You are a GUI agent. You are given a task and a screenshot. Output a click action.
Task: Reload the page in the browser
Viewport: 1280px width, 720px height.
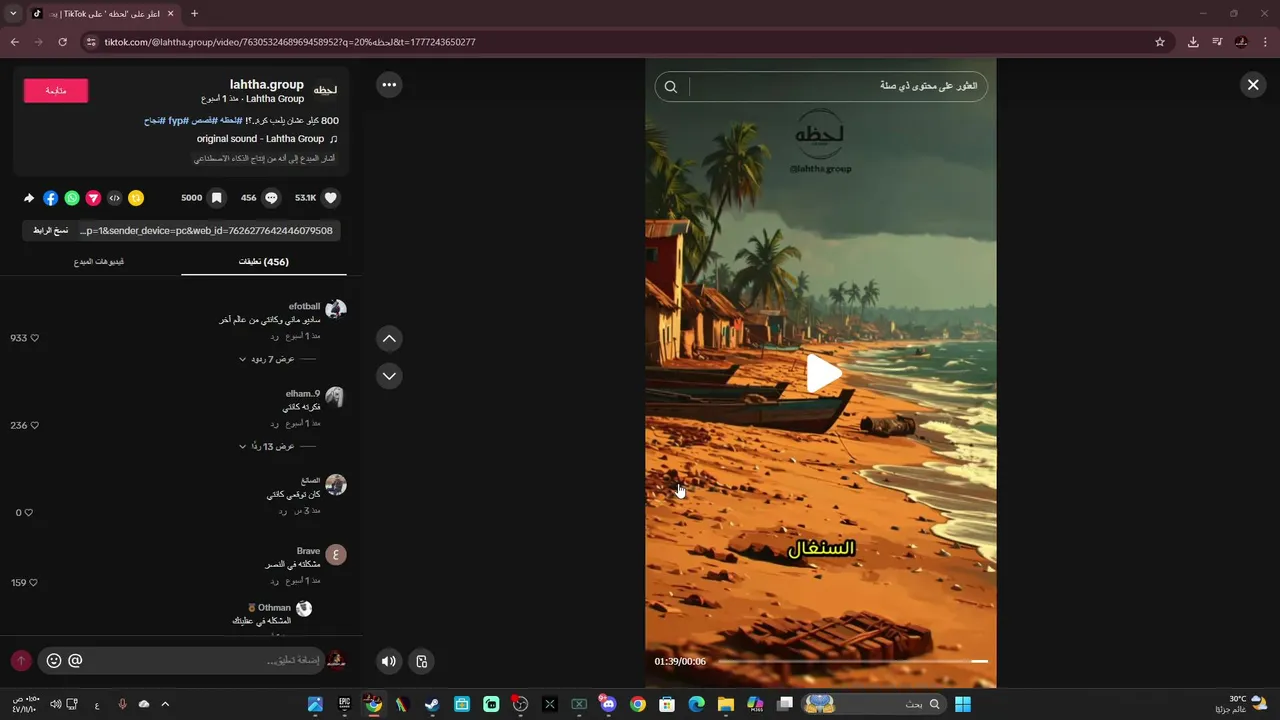(62, 42)
